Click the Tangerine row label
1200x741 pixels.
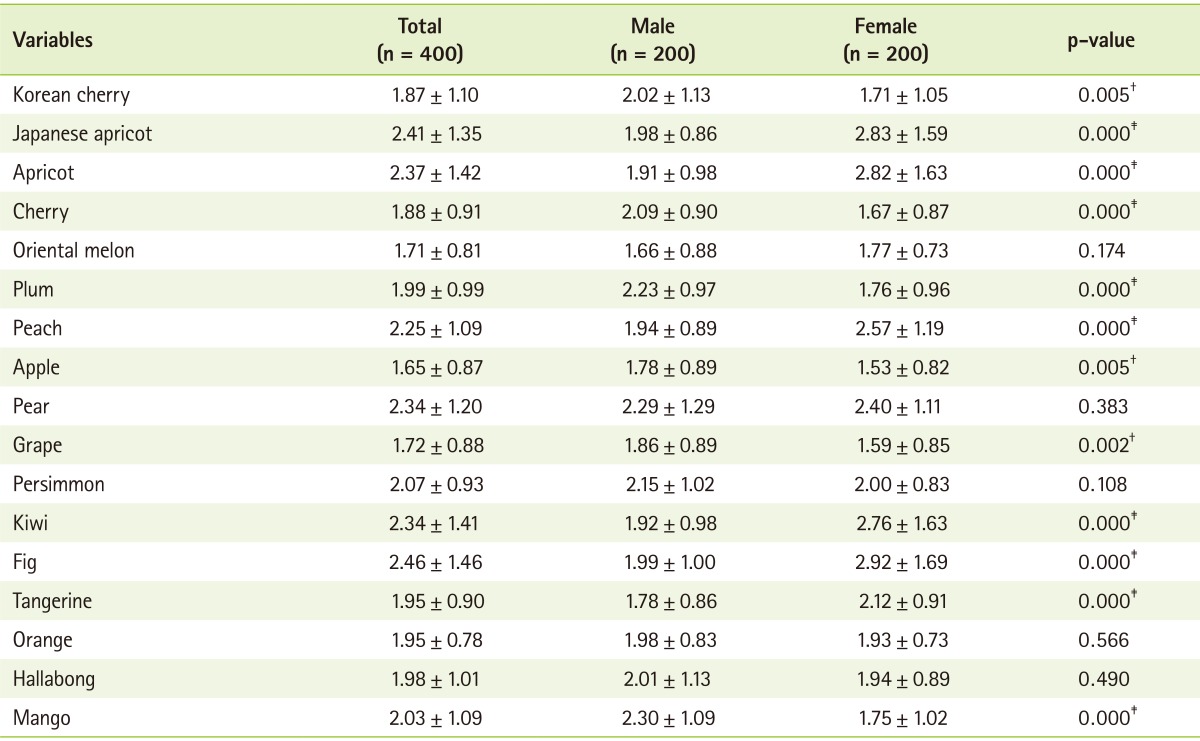(x=57, y=601)
